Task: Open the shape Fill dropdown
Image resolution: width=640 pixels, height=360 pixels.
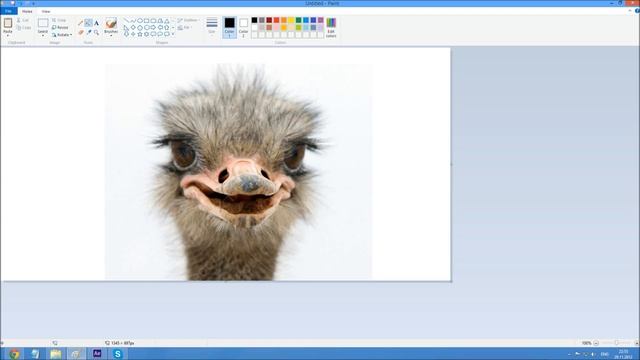Action: tap(185, 28)
